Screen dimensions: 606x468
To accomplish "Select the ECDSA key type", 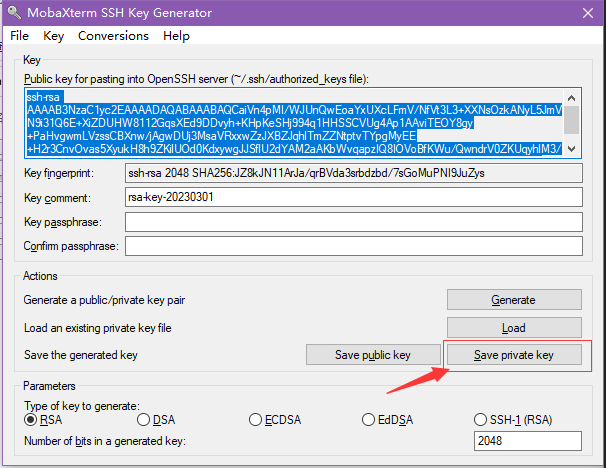I will [x=275, y=420].
